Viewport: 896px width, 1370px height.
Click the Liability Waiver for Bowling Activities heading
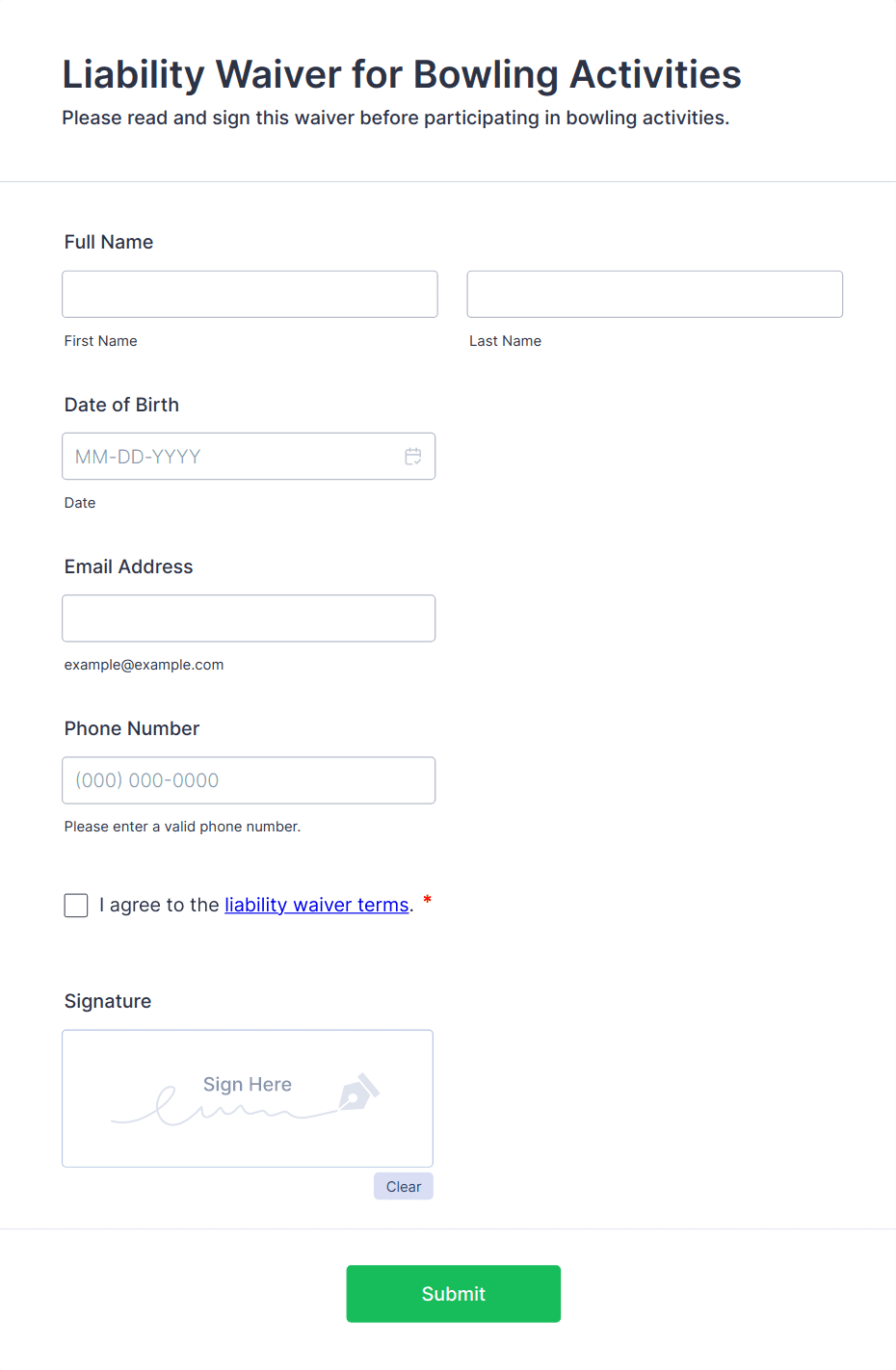point(402,75)
